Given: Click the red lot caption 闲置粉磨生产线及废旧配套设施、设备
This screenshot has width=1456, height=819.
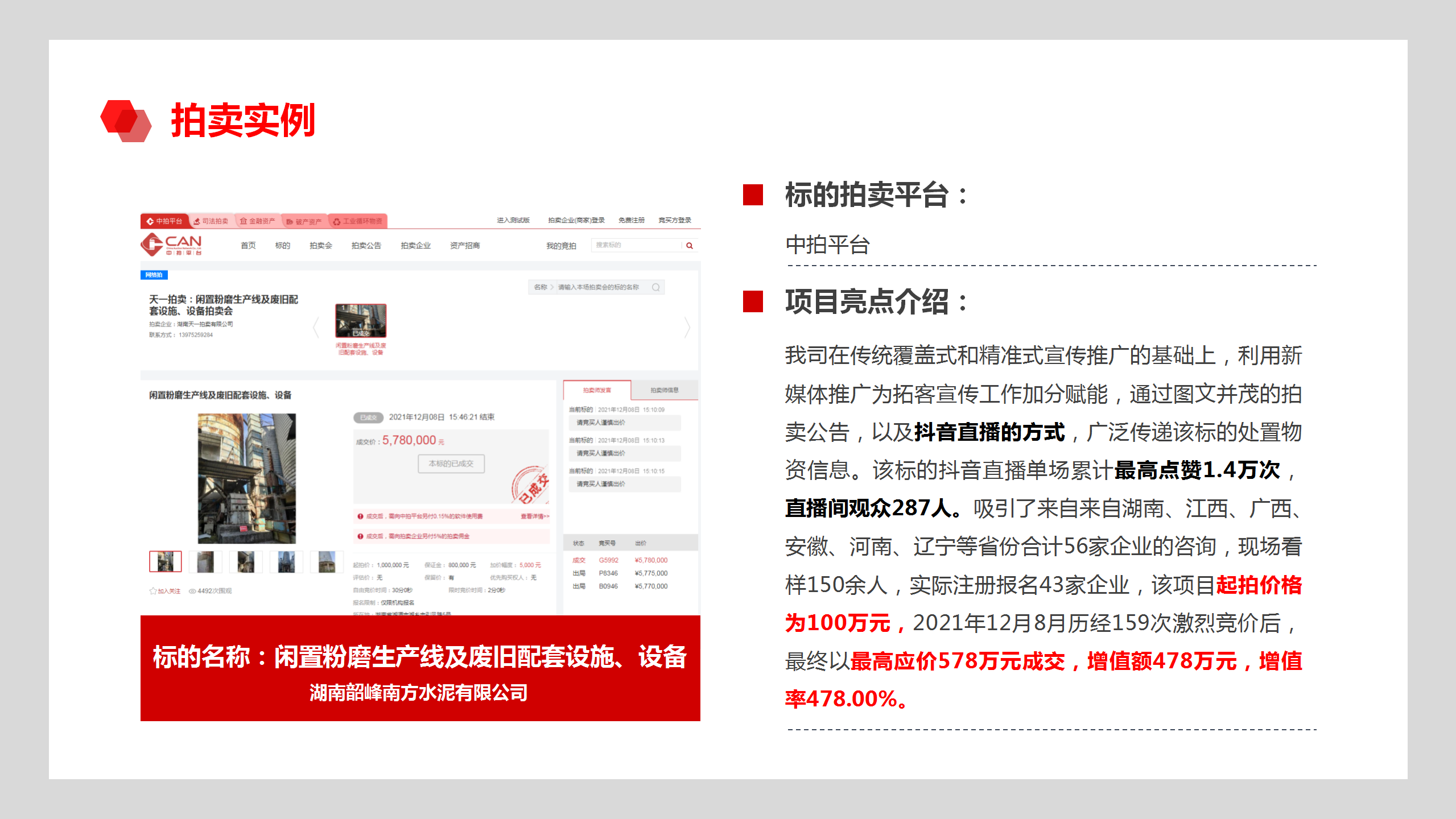Looking at the screenshot, I should [x=361, y=349].
